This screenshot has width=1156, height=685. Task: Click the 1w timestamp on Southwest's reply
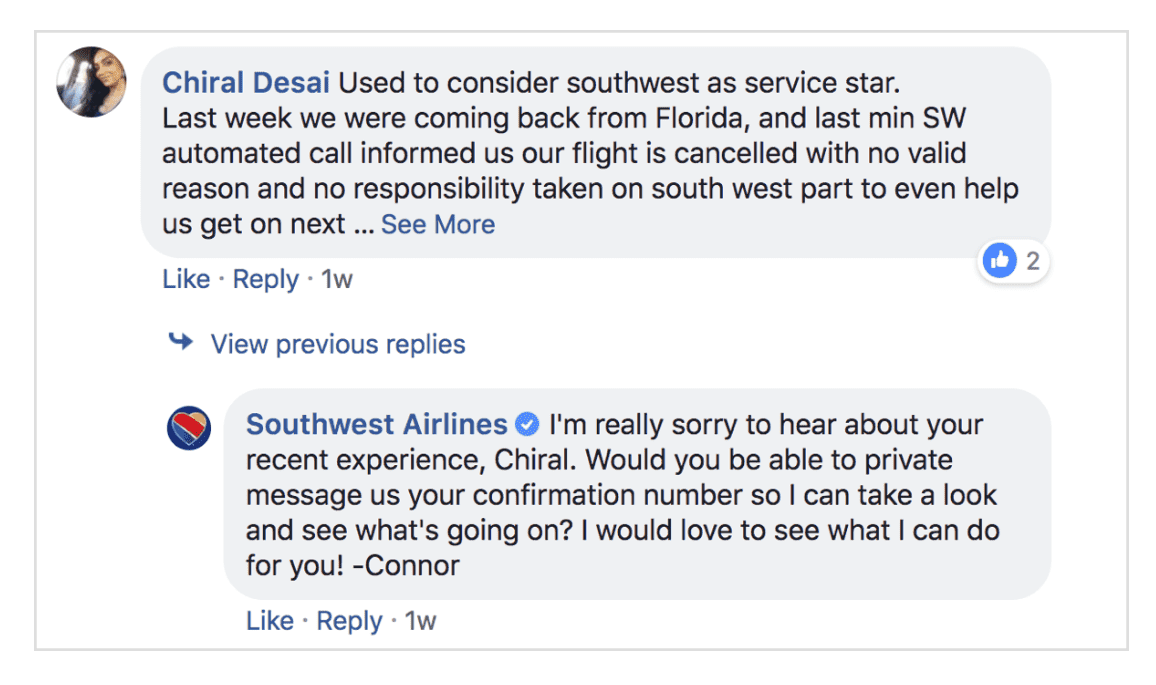tap(421, 621)
